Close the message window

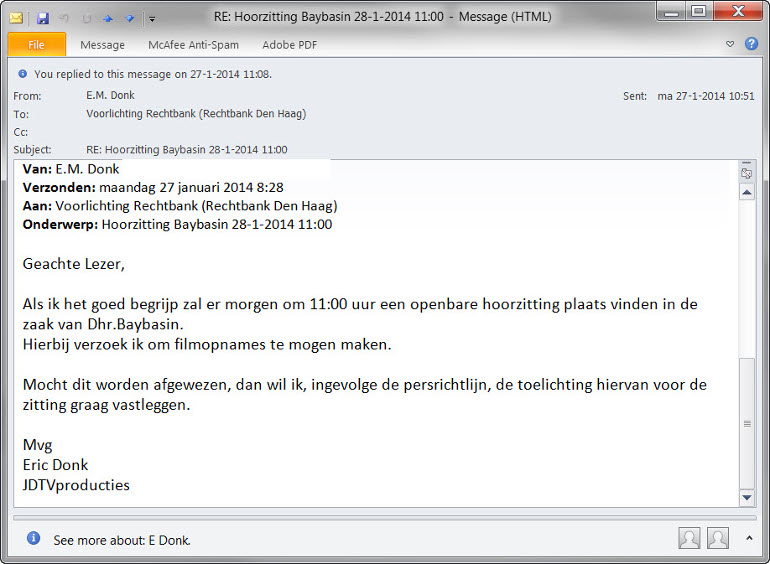(738, 11)
